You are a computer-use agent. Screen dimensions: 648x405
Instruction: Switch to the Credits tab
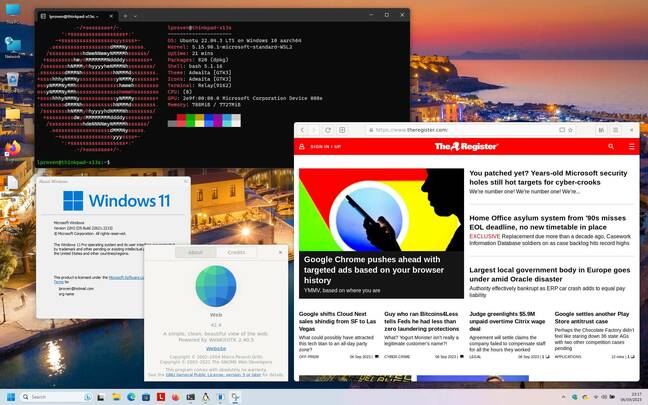coord(236,252)
